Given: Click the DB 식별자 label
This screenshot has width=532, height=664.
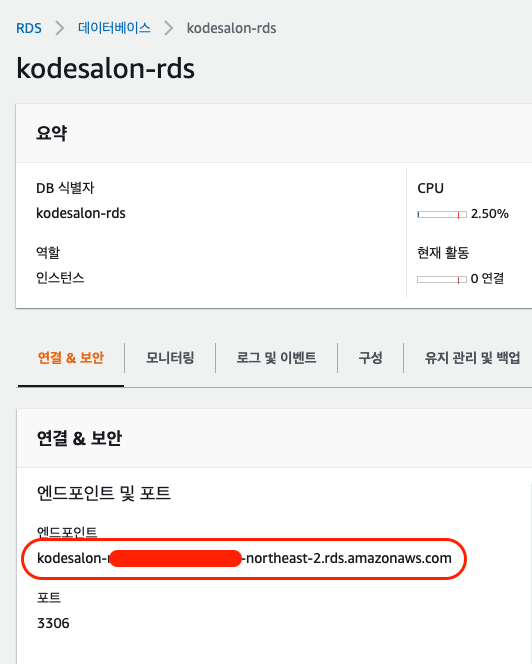Looking at the screenshot, I should (x=65, y=188).
